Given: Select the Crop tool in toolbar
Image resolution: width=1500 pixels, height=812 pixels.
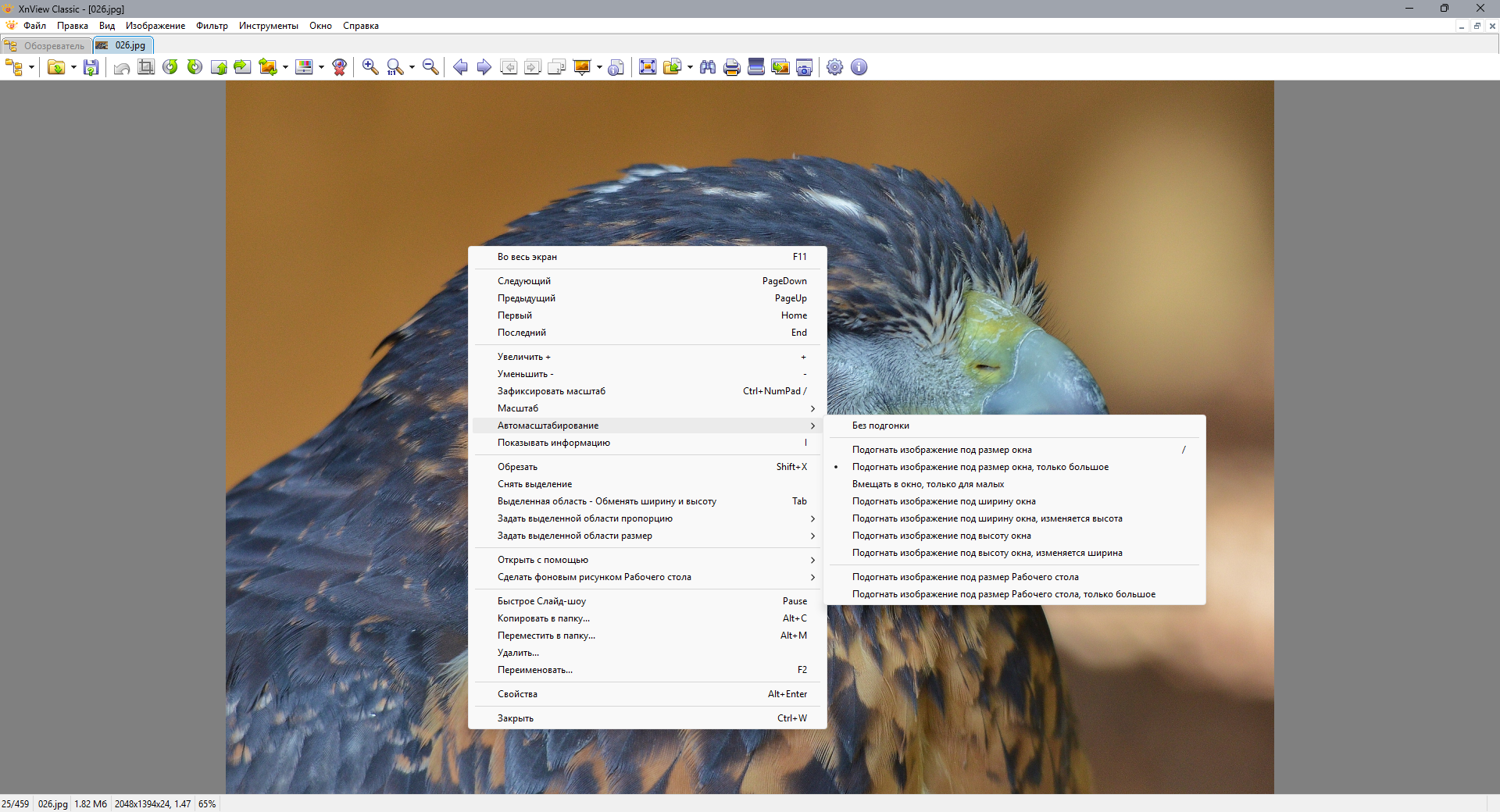Looking at the screenshot, I should coord(146,68).
